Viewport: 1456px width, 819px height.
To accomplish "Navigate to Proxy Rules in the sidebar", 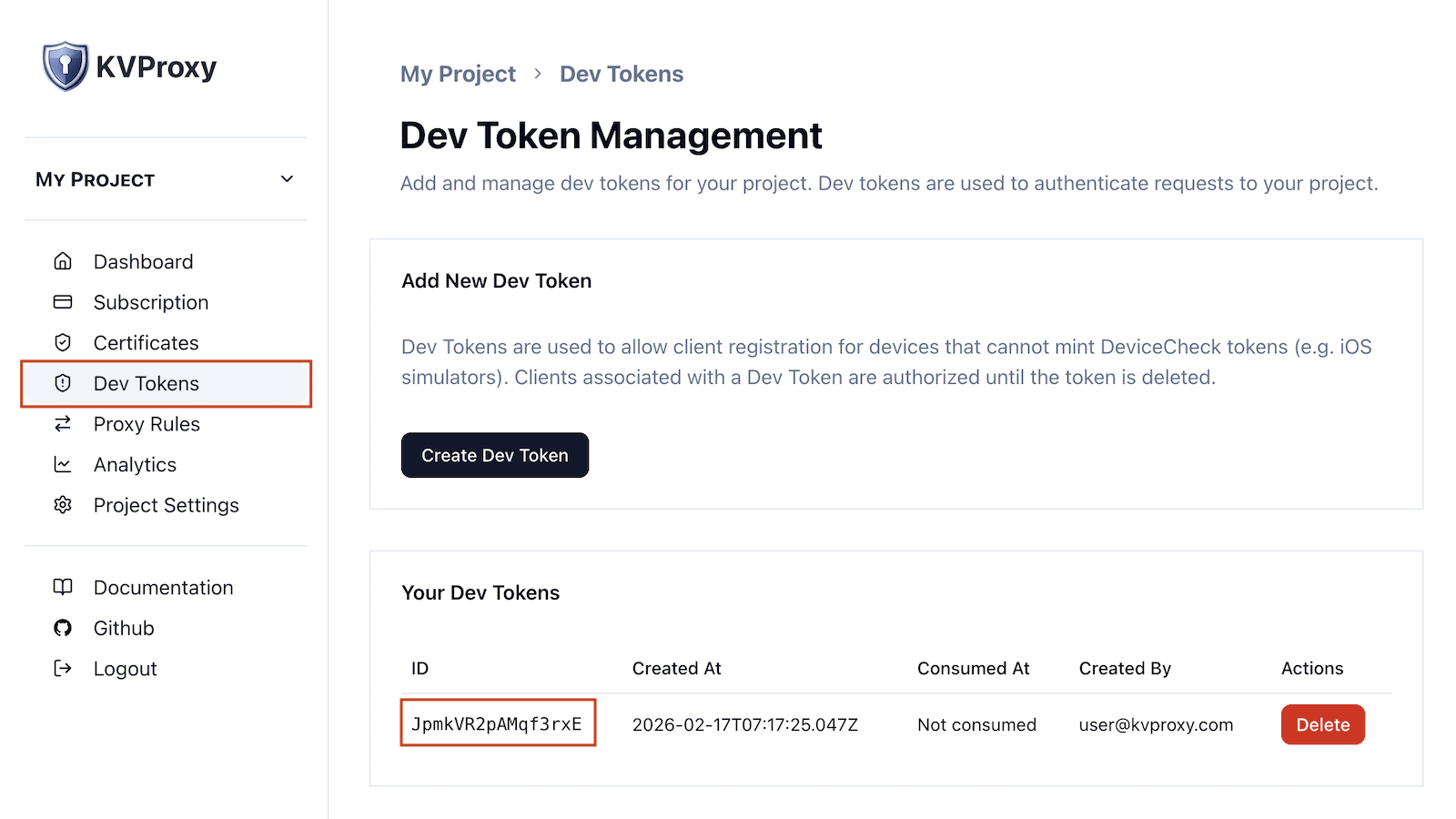I will point(147,424).
